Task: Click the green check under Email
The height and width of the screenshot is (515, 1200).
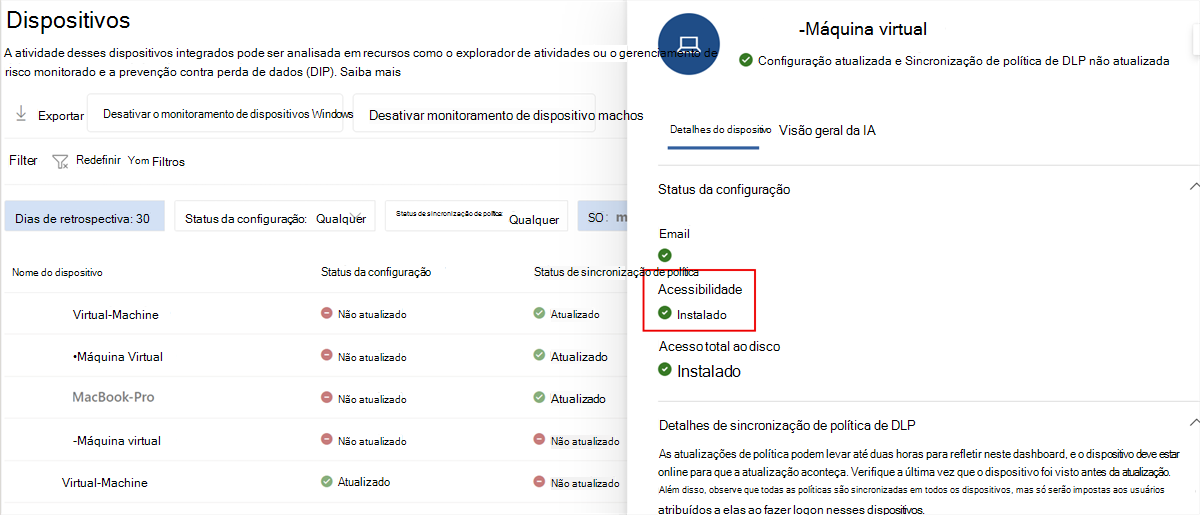Action: [x=665, y=255]
